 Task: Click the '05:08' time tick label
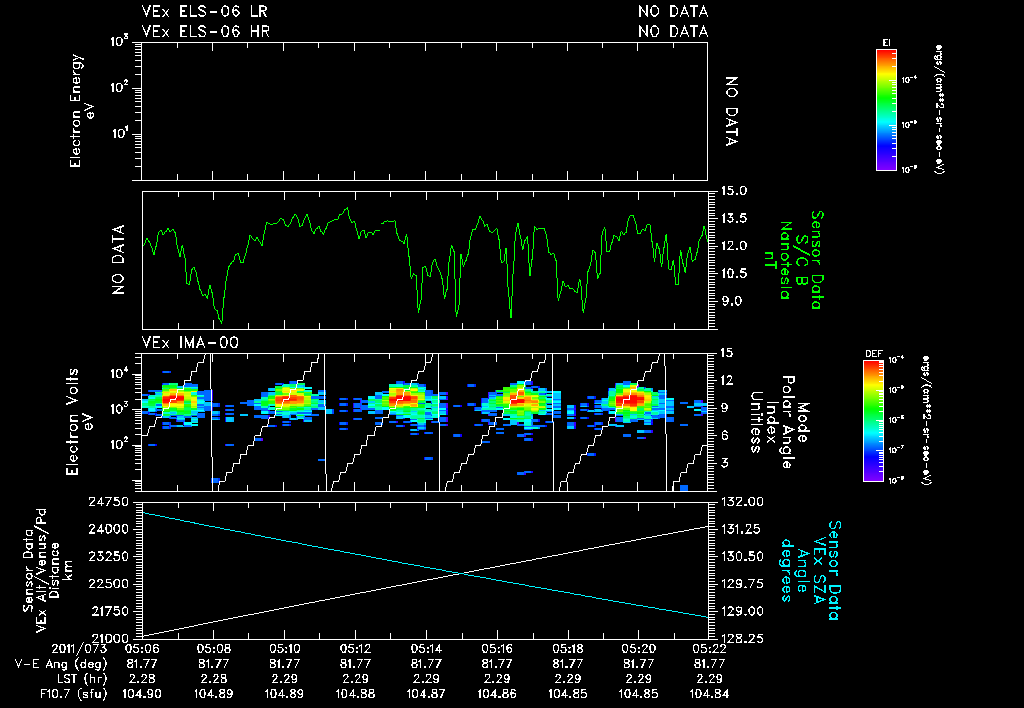[x=213, y=650]
